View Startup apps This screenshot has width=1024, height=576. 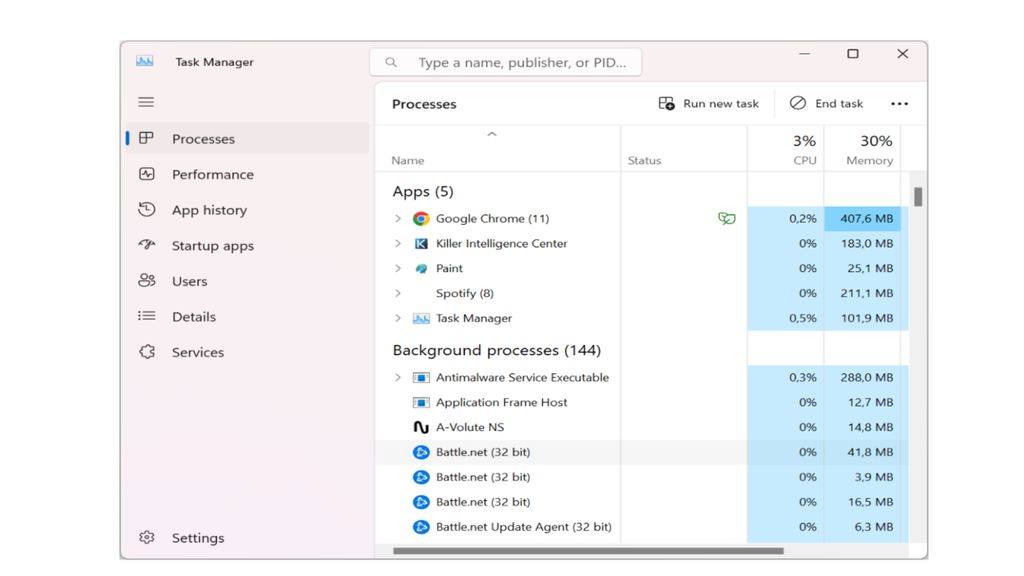click(x=210, y=245)
